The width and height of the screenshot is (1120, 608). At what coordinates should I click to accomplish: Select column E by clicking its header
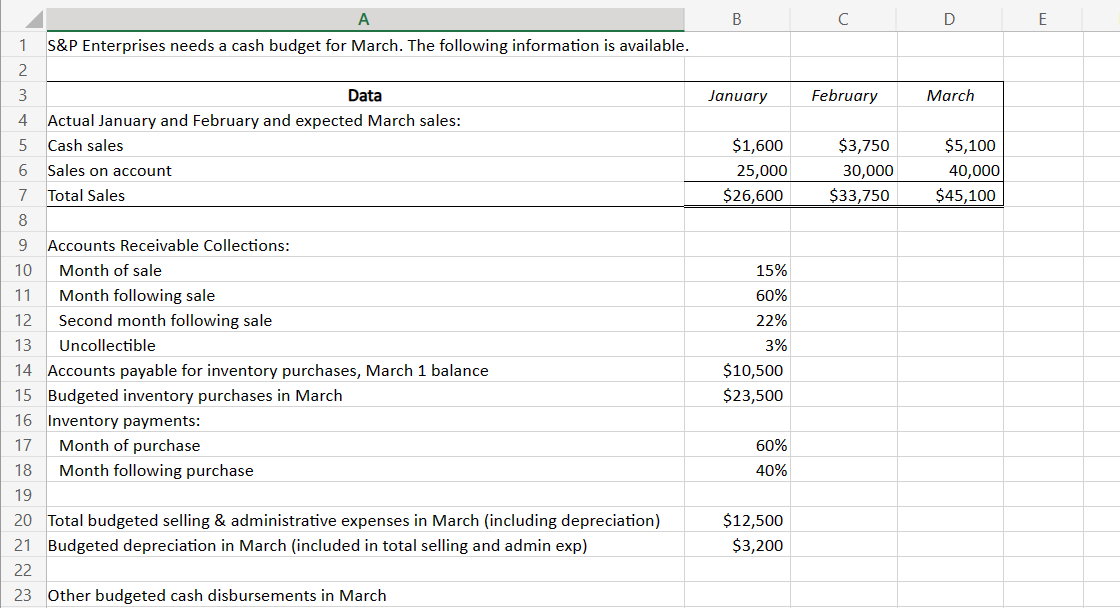tap(1043, 18)
